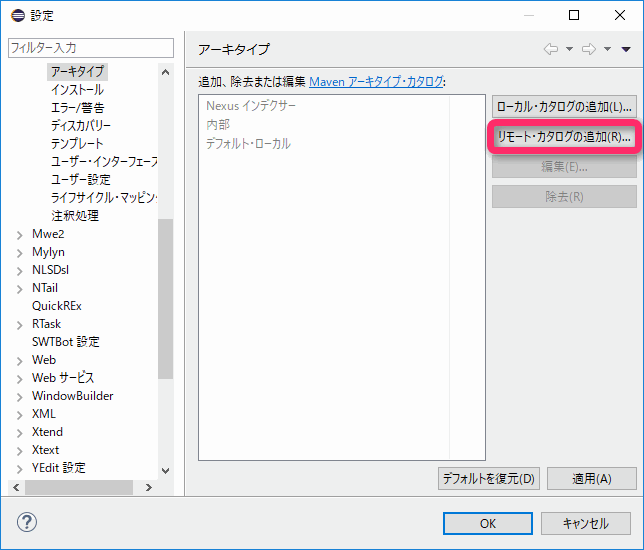644x550 pixels.
Task: Open the Maven アーキタイプ・カタログ link
Action: click(x=376, y=81)
